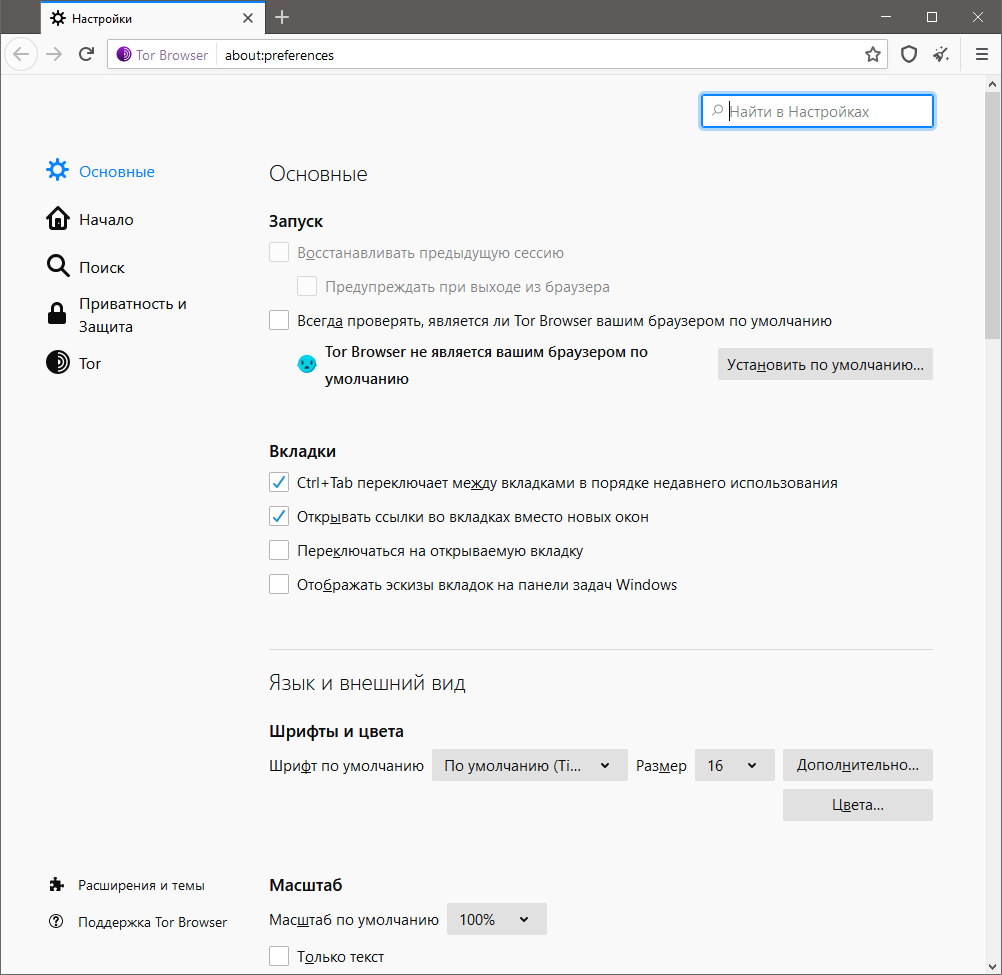This screenshot has width=1002, height=975.
Task: Uncheck Ctrl+Tab переключает между вкладками option
Action: [x=279, y=482]
